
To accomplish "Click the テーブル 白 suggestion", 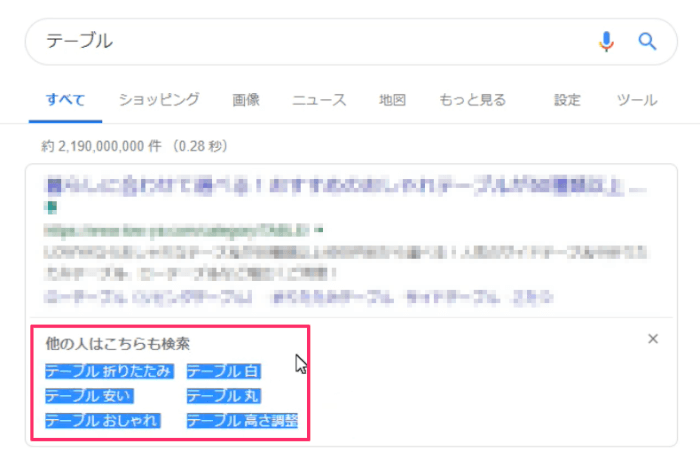I will [x=224, y=371].
